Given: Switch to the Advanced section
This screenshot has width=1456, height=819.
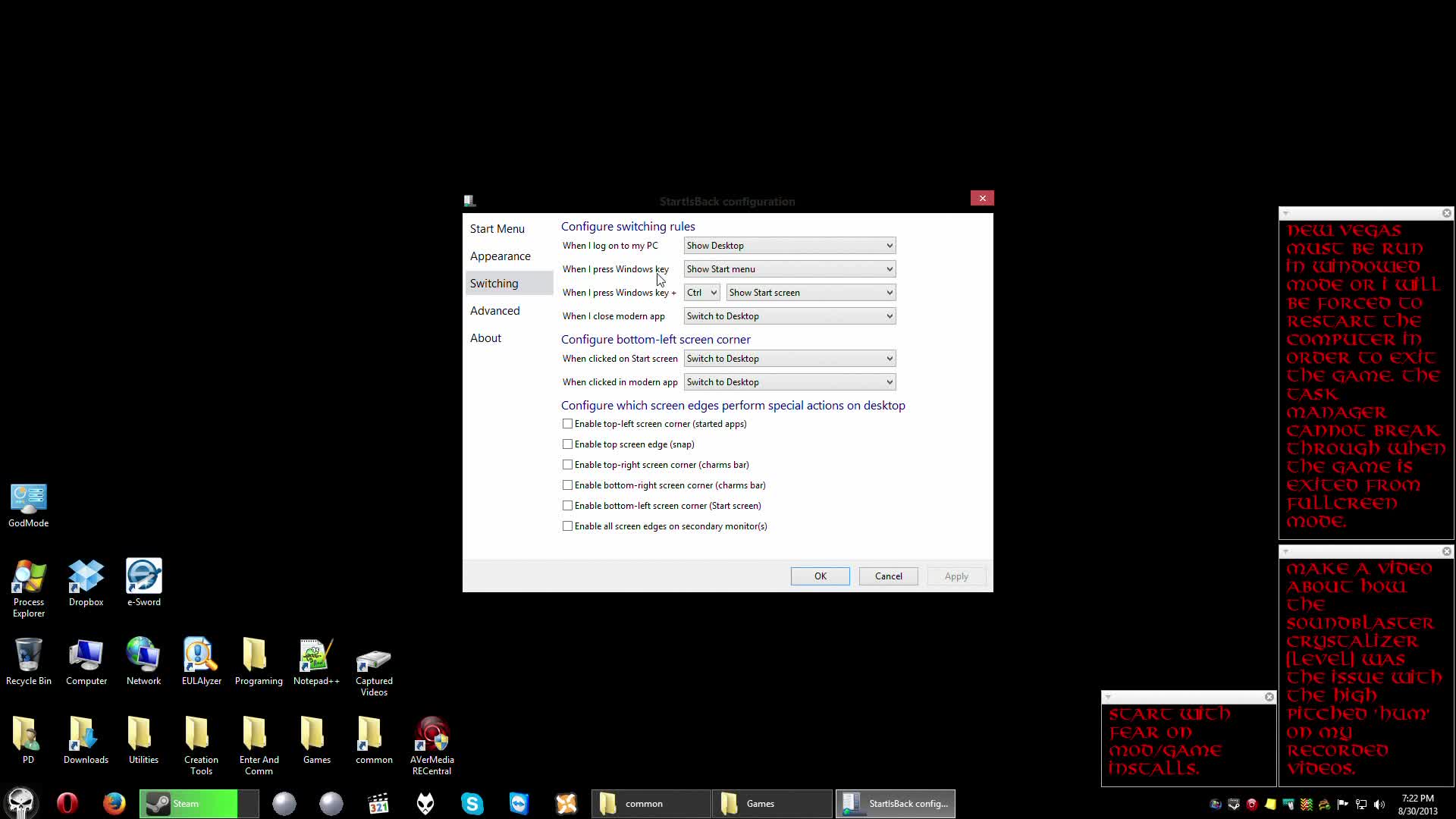Looking at the screenshot, I should click(x=495, y=311).
